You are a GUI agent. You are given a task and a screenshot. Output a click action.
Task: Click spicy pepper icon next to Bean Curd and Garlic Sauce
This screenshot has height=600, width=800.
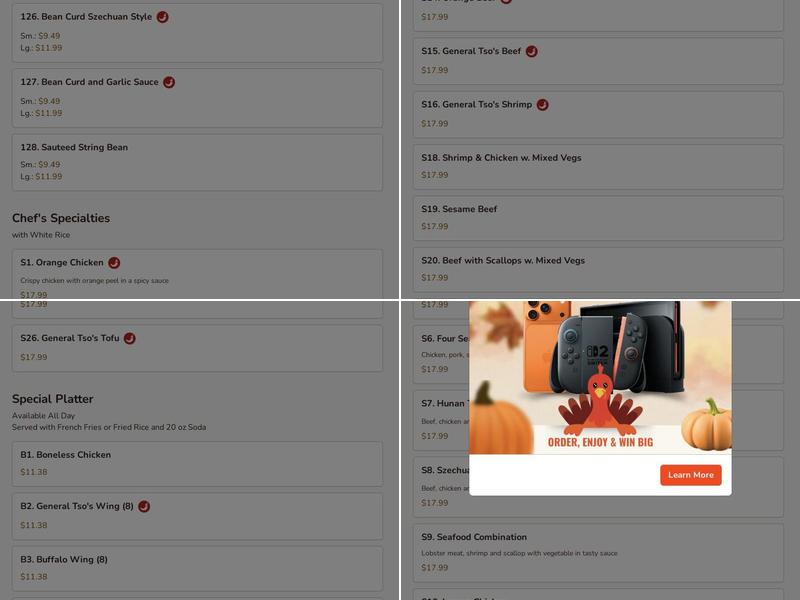[169, 82]
